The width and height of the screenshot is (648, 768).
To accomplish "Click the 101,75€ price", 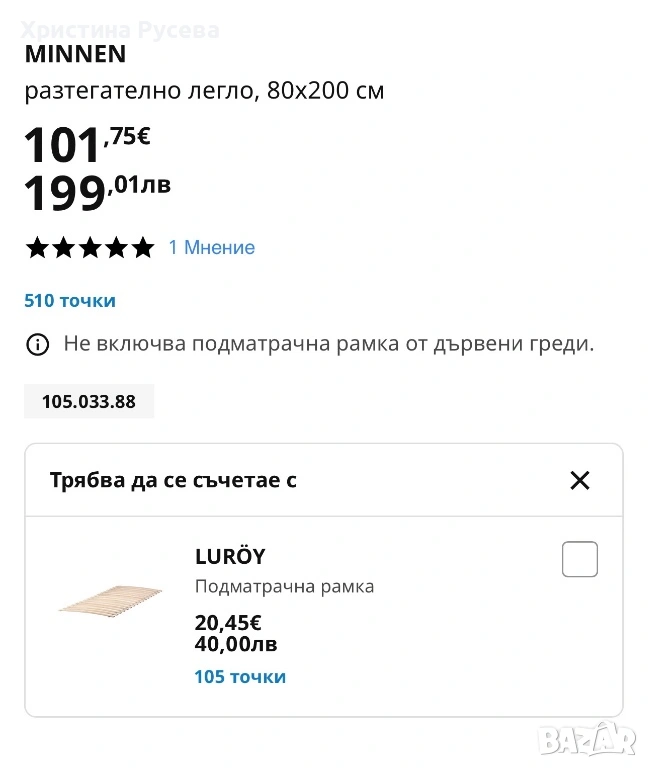I will pyautogui.click(x=87, y=144).
